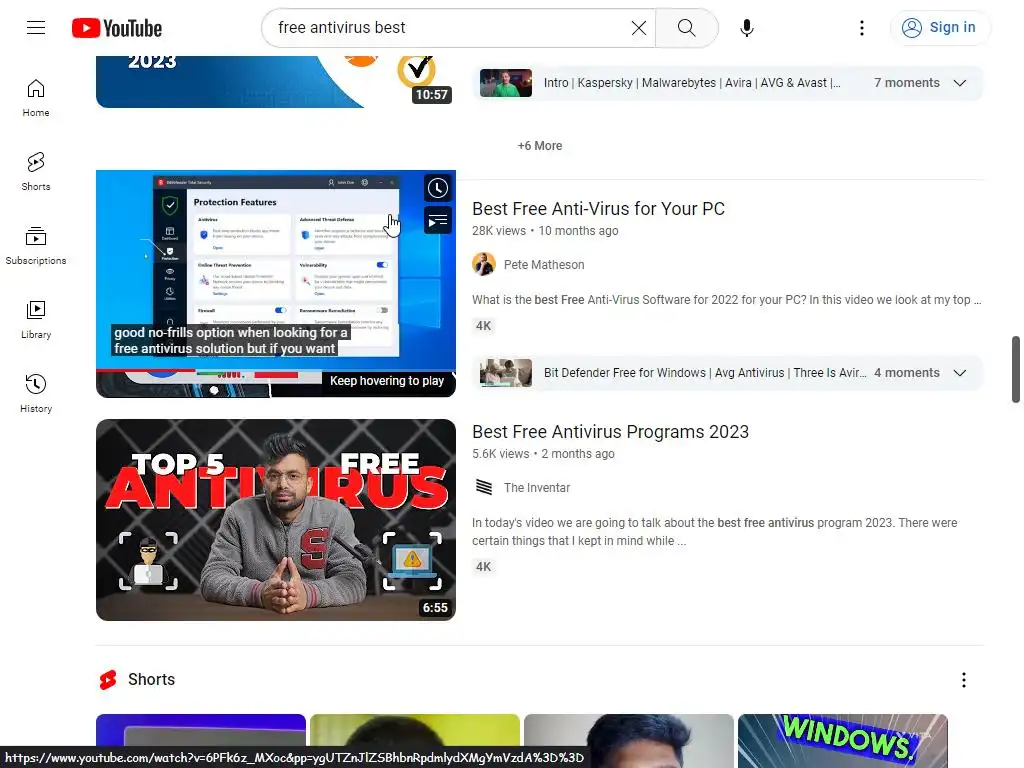Click the 'Shorts' shelf heading text
This screenshot has height=768, width=1024.
(x=152, y=680)
